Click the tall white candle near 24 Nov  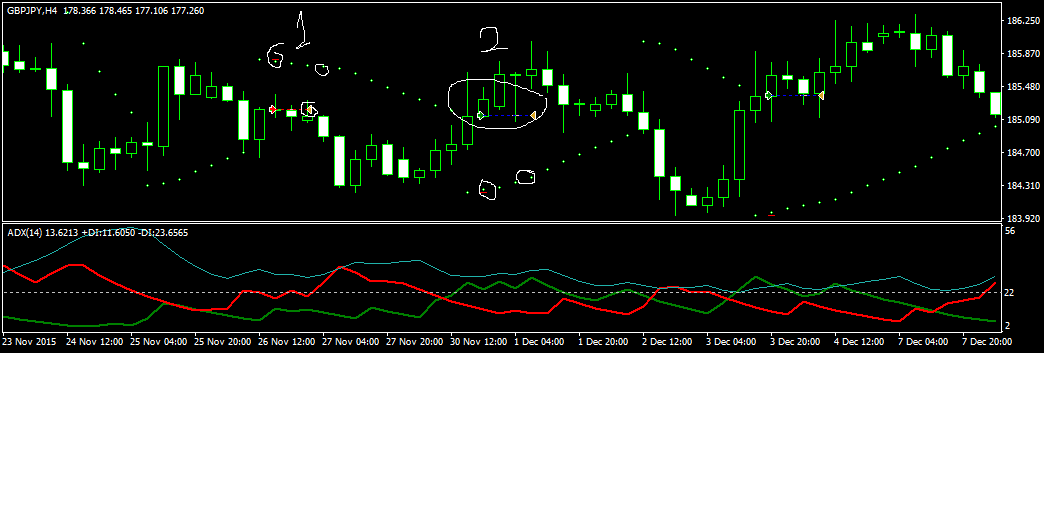(68, 126)
